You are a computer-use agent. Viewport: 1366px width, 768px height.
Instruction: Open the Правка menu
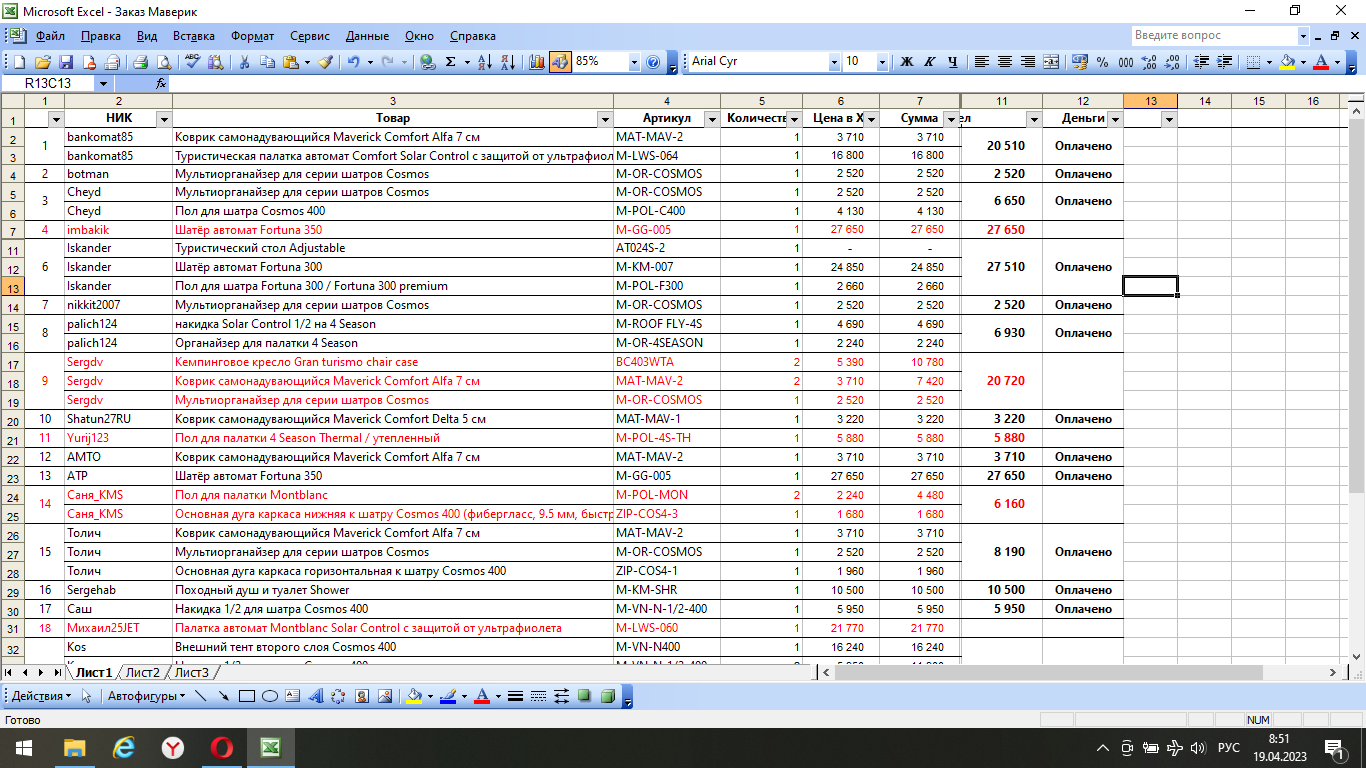click(101, 36)
